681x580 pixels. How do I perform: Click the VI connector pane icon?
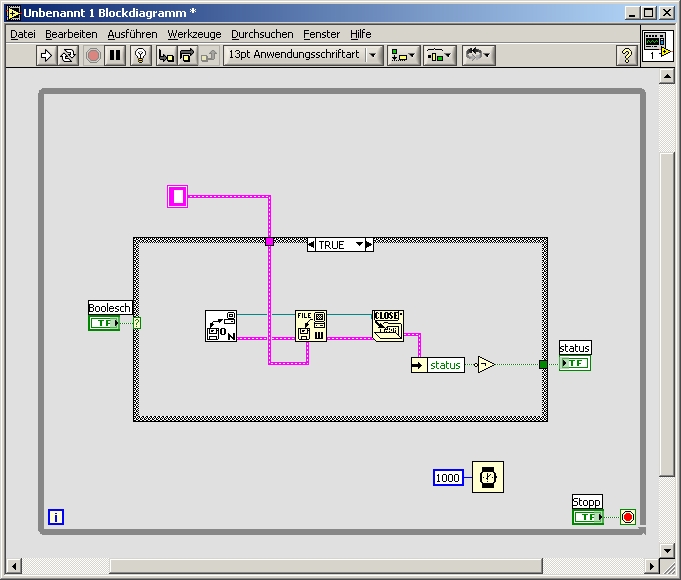coord(658,46)
